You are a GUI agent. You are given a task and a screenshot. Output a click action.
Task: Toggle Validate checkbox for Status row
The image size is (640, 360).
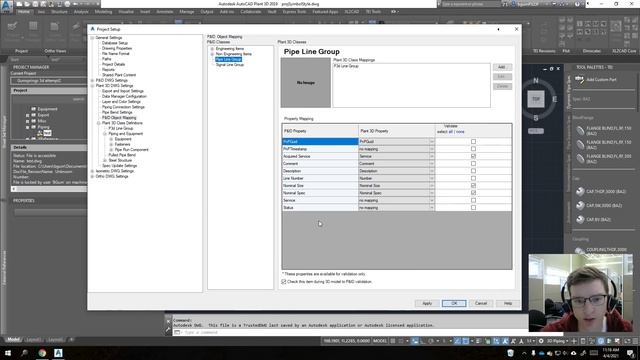tap(473, 208)
